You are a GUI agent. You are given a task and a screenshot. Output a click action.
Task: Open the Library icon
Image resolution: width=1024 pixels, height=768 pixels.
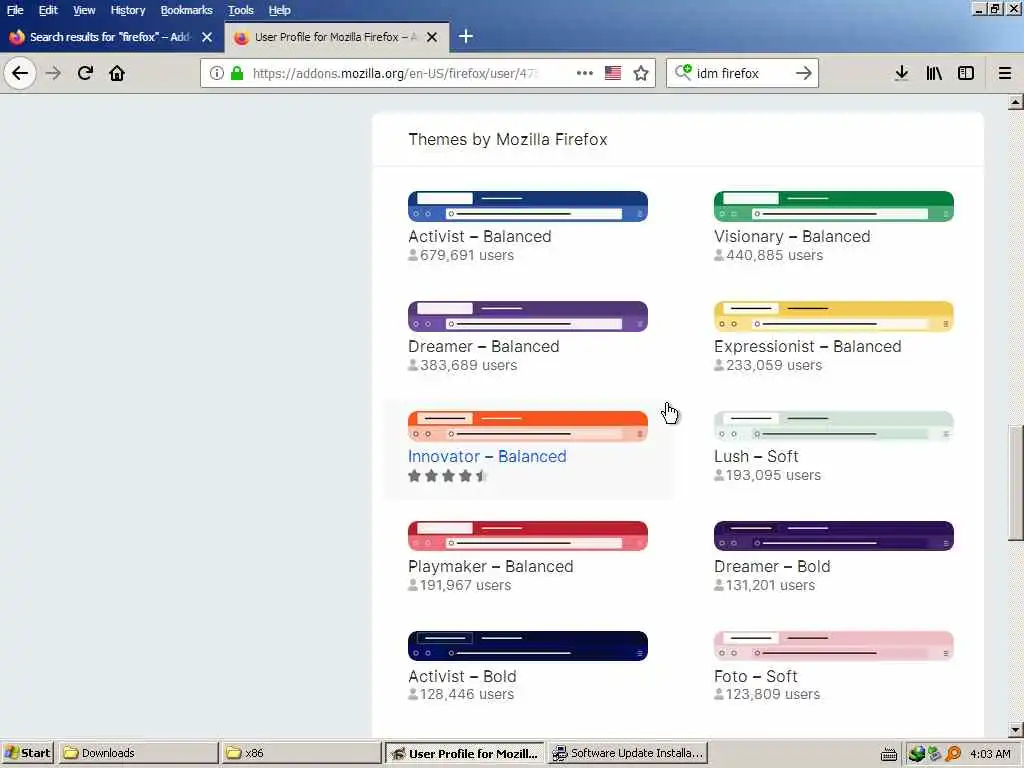point(934,73)
